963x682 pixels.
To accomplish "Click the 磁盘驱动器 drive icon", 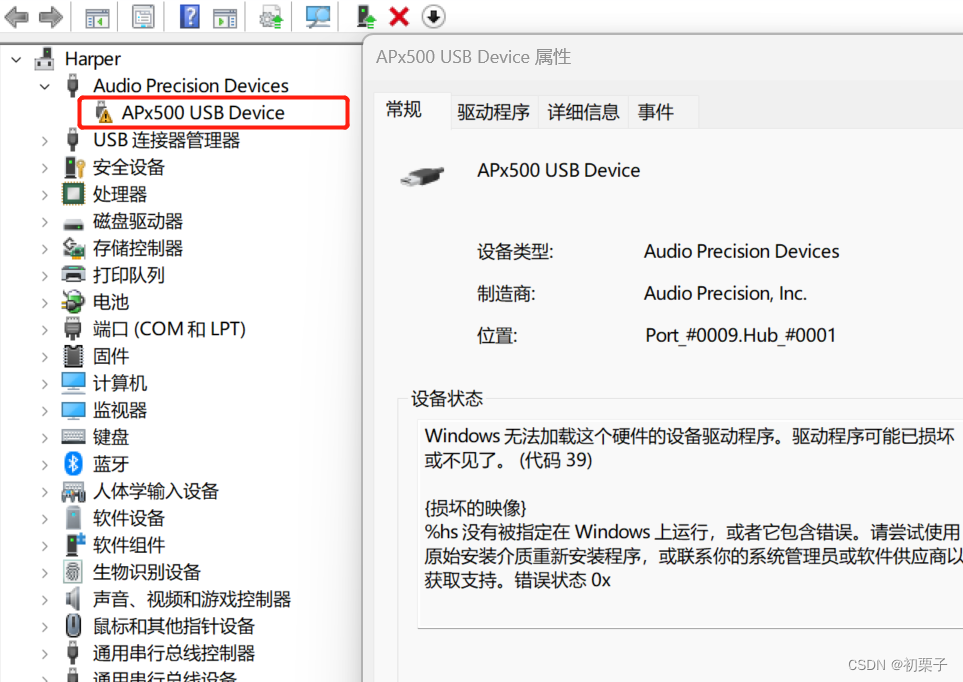I will pyautogui.click(x=73, y=224).
